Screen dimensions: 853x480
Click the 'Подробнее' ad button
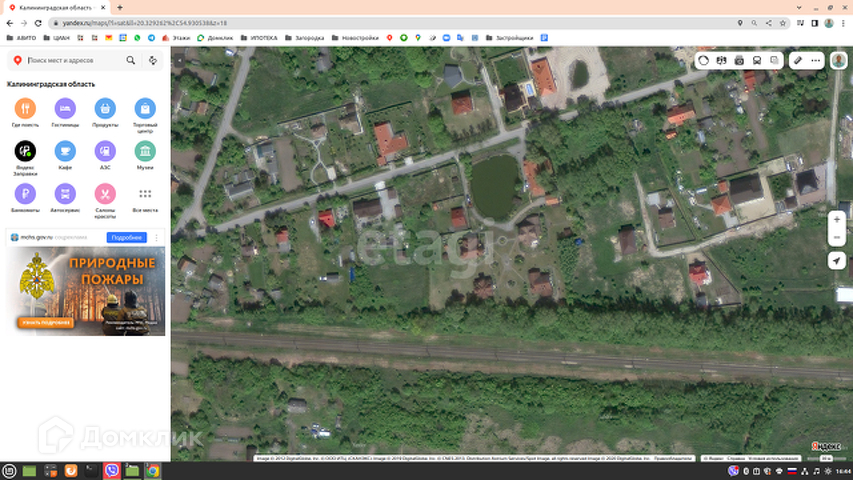[x=126, y=237]
